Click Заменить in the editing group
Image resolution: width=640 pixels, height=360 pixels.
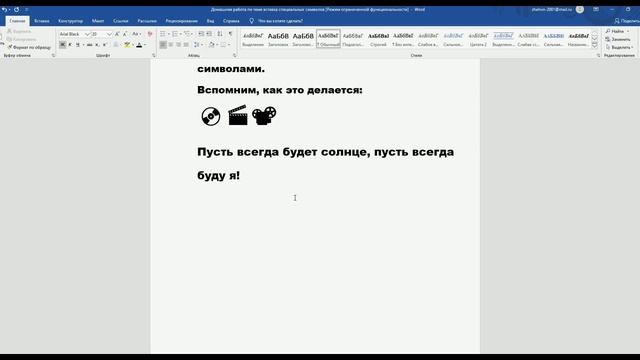pos(618,39)
